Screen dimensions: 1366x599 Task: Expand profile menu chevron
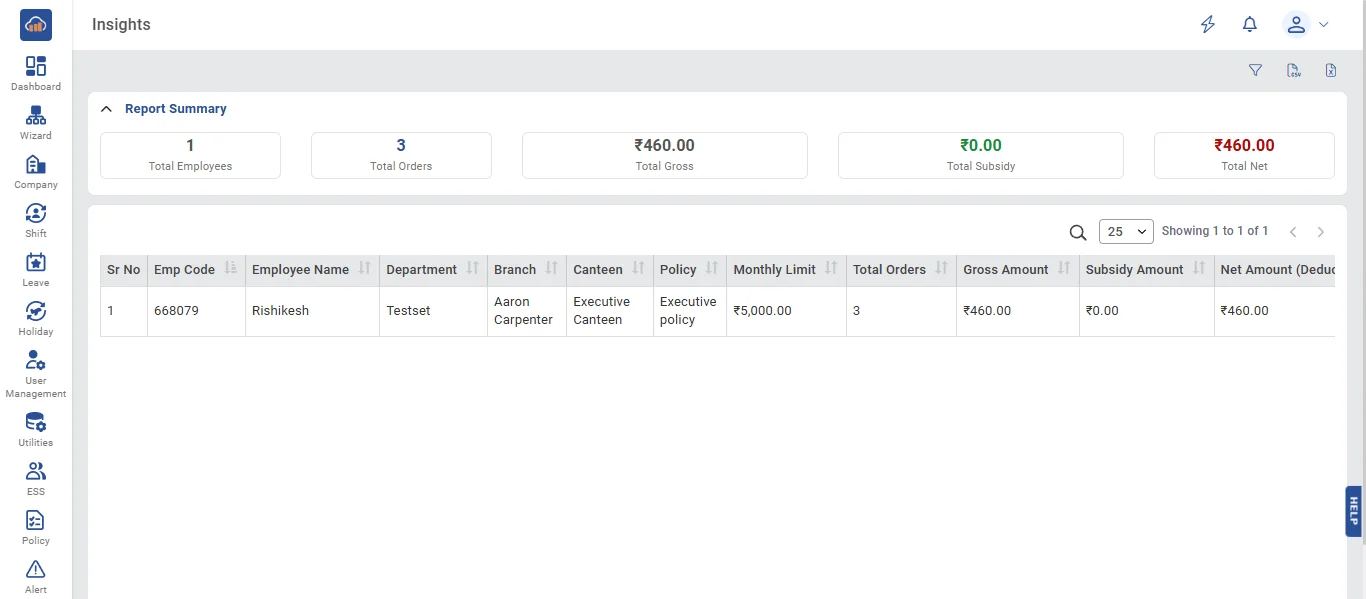[x=1324, y=25]
